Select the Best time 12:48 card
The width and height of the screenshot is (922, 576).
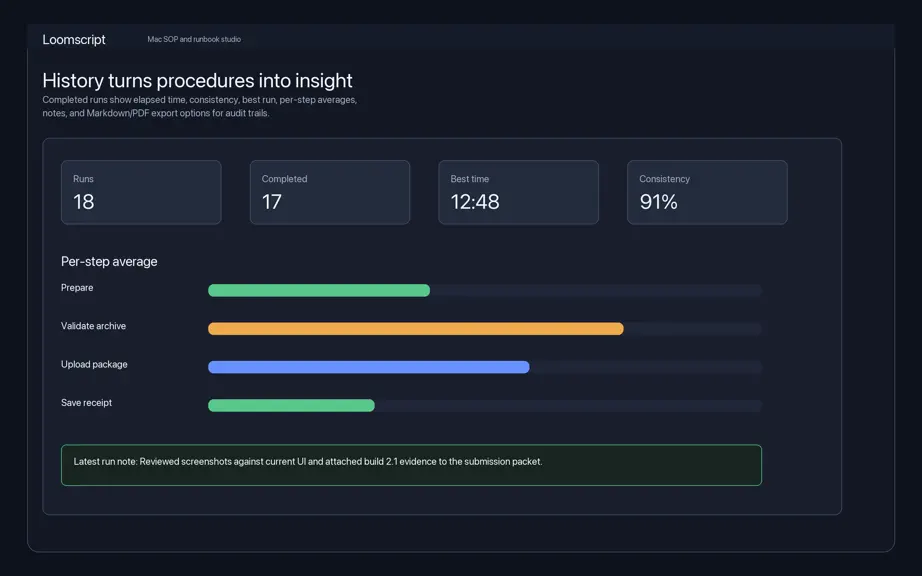click(x=519, y=192)
